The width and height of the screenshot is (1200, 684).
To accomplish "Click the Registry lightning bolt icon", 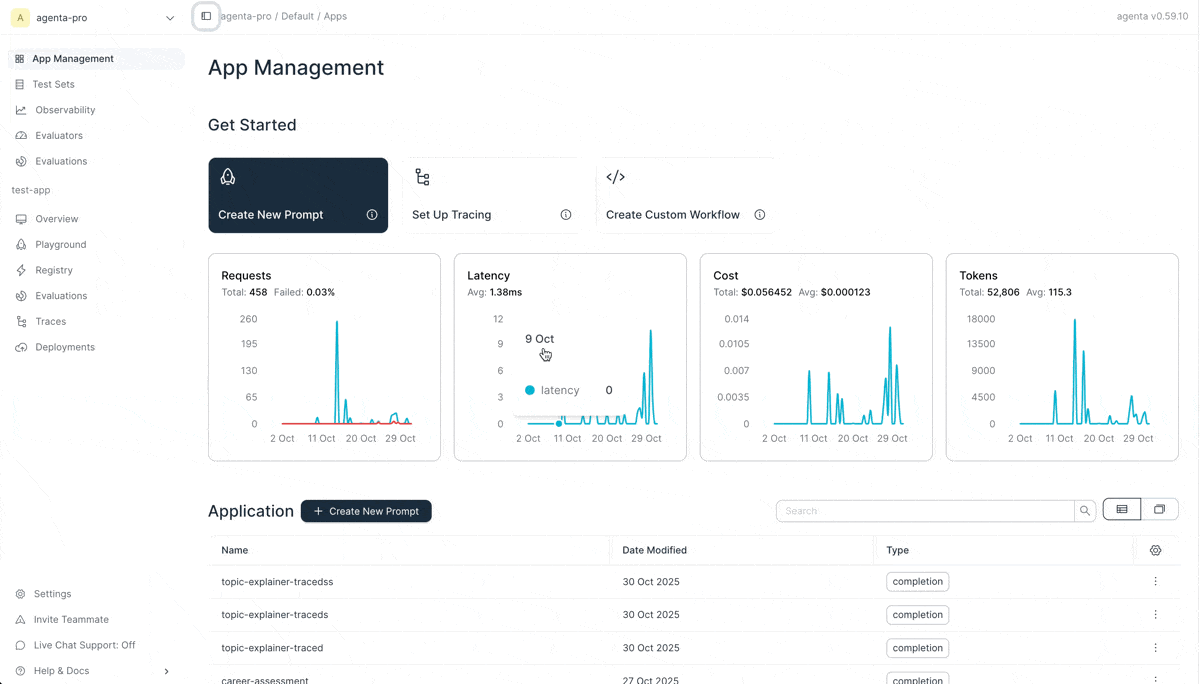I will coord(20,270).
